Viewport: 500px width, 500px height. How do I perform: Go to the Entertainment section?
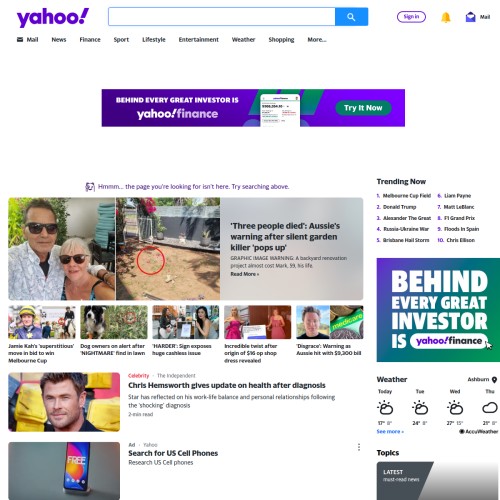[x=199, y=40]
